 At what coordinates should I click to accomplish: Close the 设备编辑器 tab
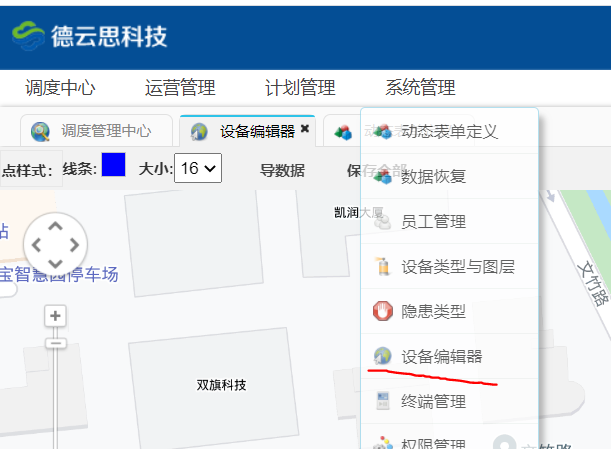coord(305,129)
